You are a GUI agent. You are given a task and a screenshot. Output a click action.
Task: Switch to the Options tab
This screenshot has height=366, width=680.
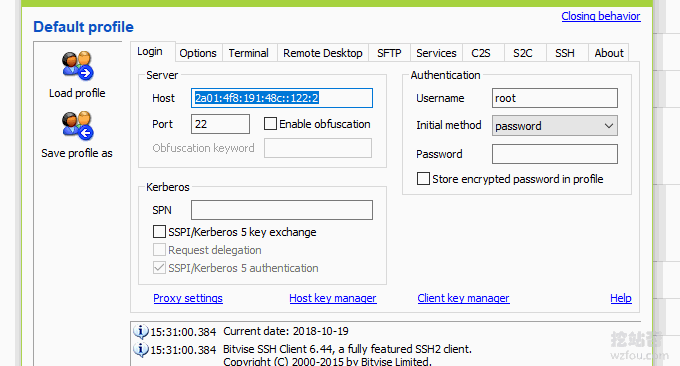pyautogui.click(x=198, y=53)
